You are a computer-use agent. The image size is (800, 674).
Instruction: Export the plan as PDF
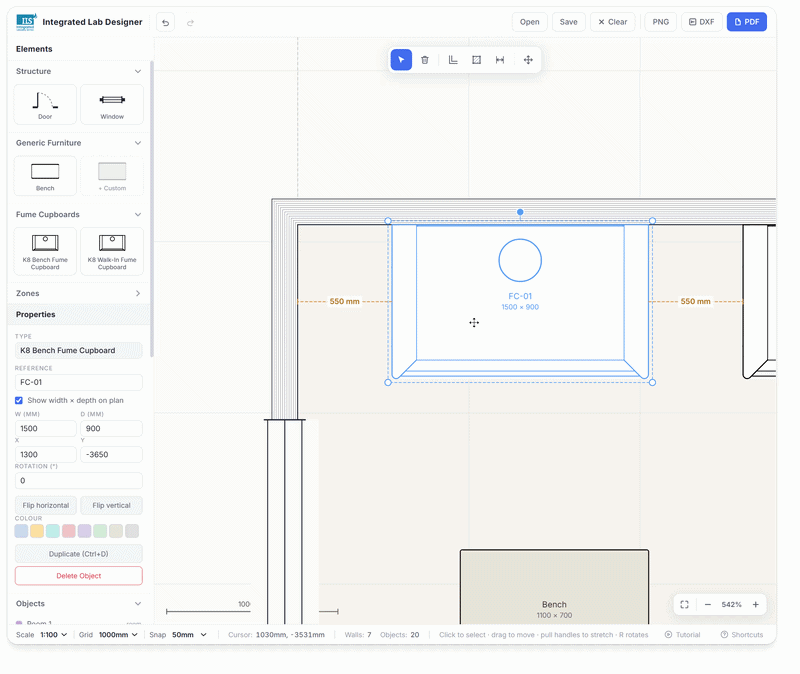(747, 22)
